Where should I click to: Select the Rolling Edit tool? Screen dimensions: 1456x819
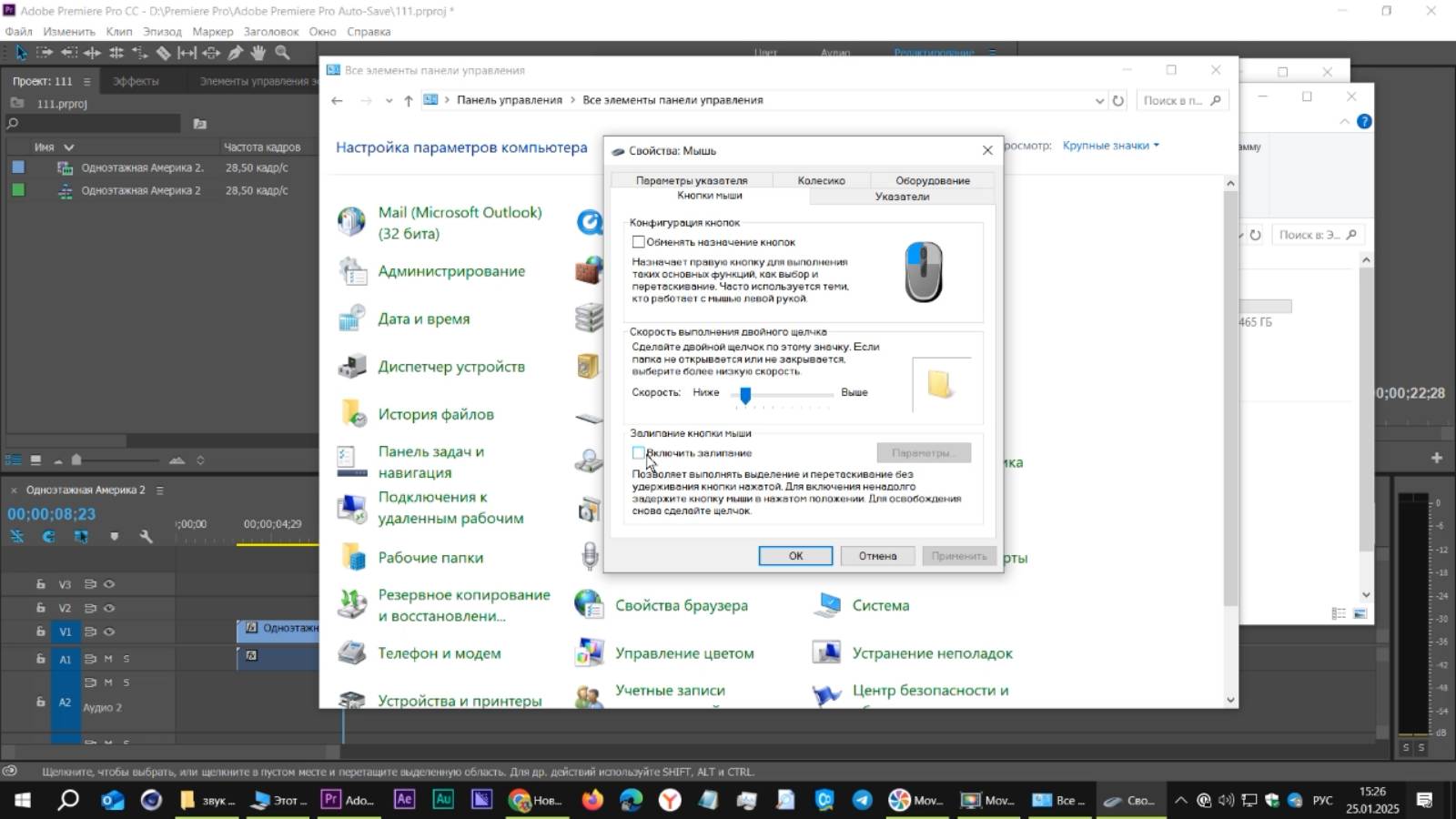[x=116, y=53]
